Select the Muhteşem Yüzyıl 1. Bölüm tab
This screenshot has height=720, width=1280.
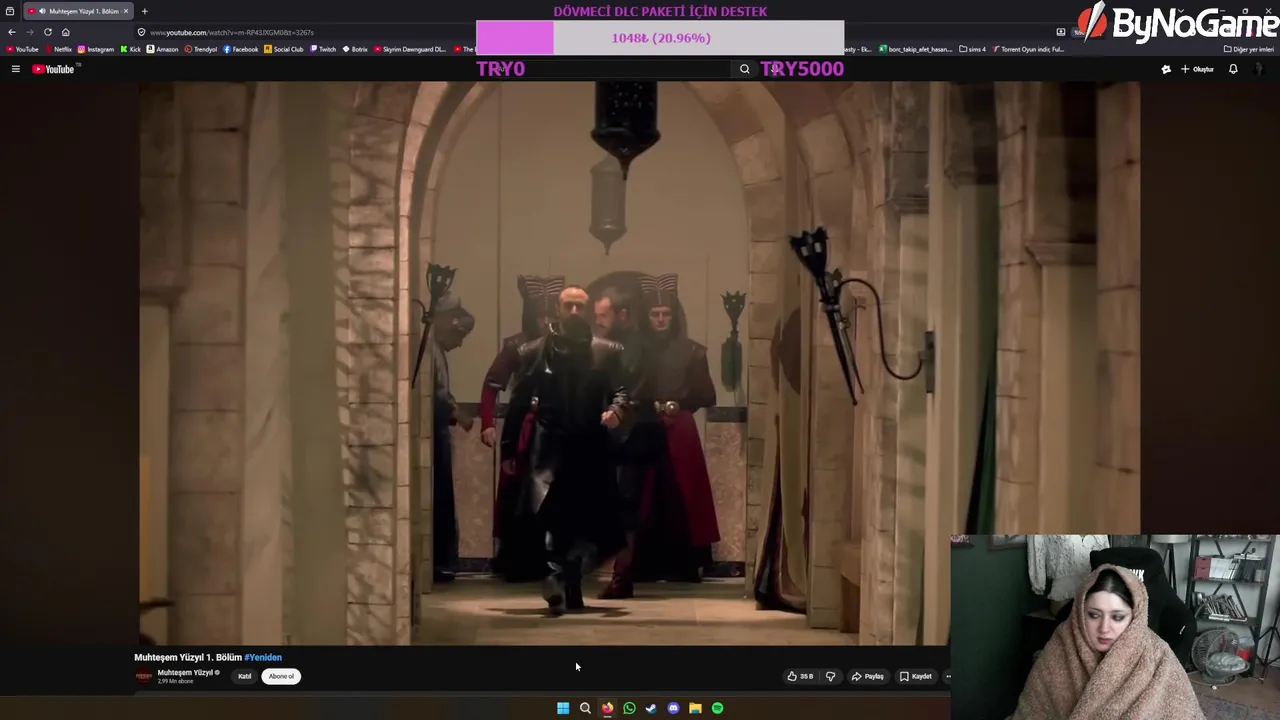(78, 11)
